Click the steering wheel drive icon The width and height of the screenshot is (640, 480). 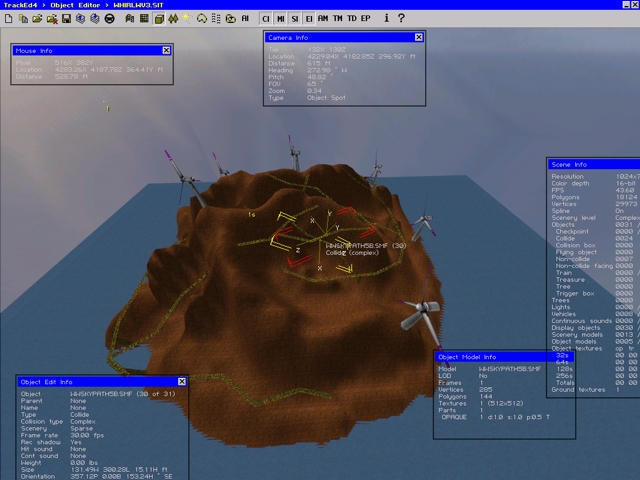[109, 19]
